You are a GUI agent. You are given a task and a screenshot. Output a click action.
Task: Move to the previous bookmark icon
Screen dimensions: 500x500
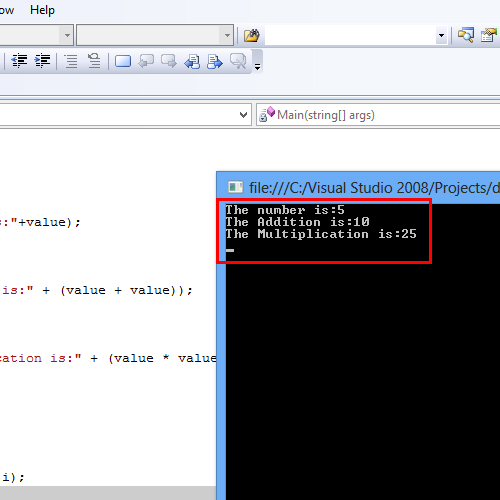pyautogui.click(x=146, y=61)
